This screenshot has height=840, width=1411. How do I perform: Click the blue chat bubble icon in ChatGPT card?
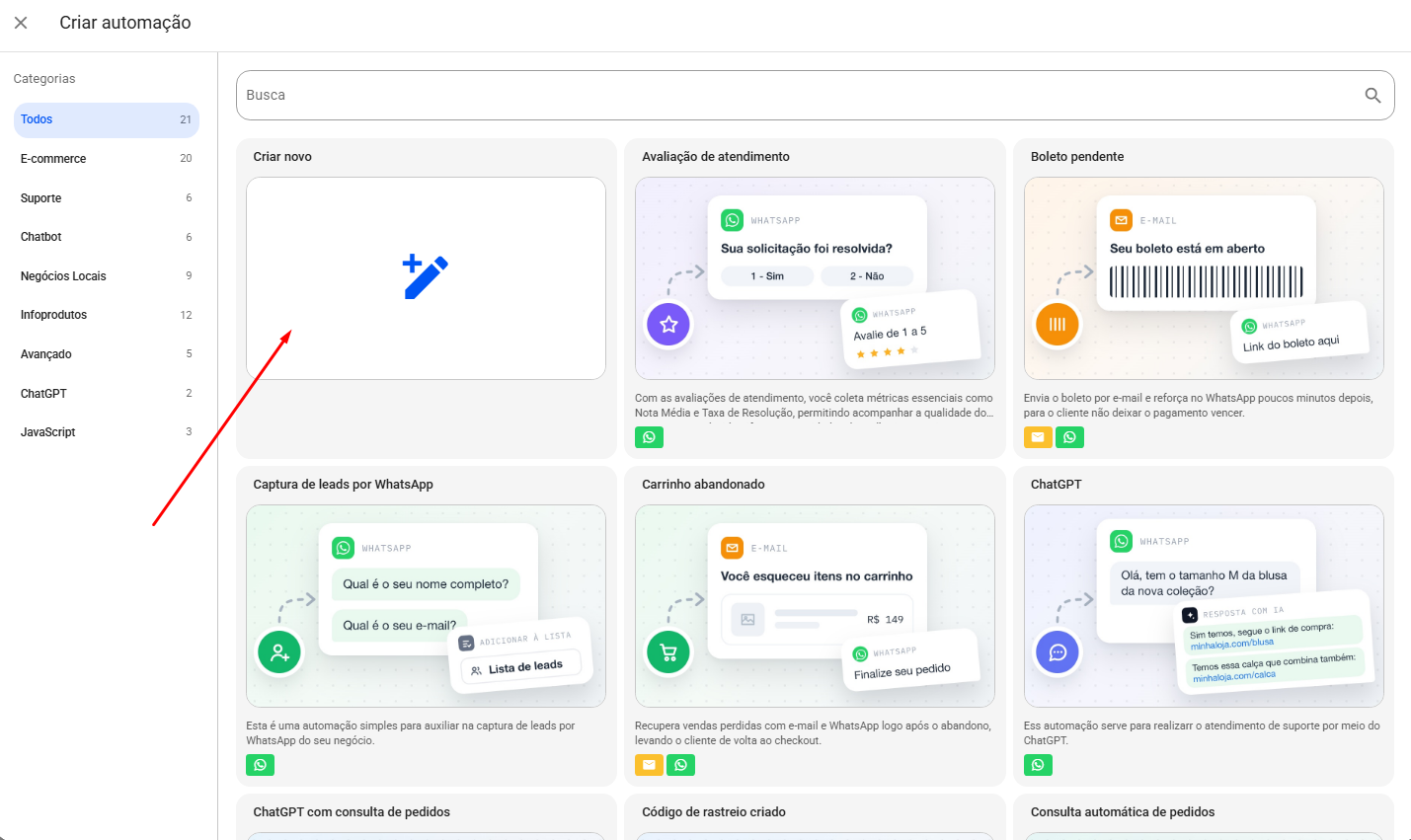point(1058,651)
